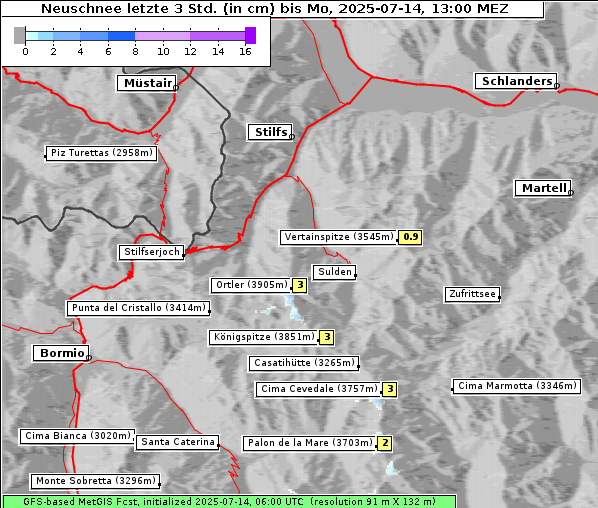Click the legend tick label 10
The image size is (598, 508).
pyautogui.click(x=163, y=51)
